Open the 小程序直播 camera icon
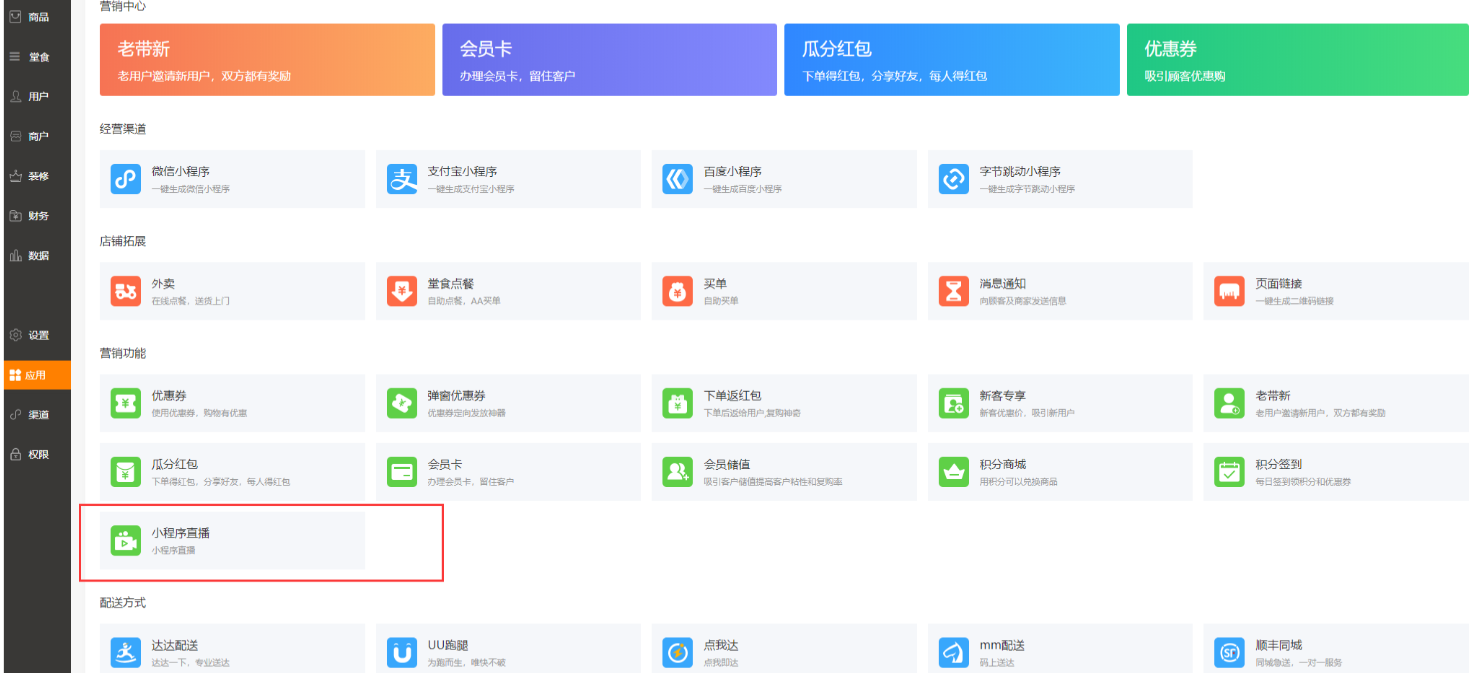 125,541
